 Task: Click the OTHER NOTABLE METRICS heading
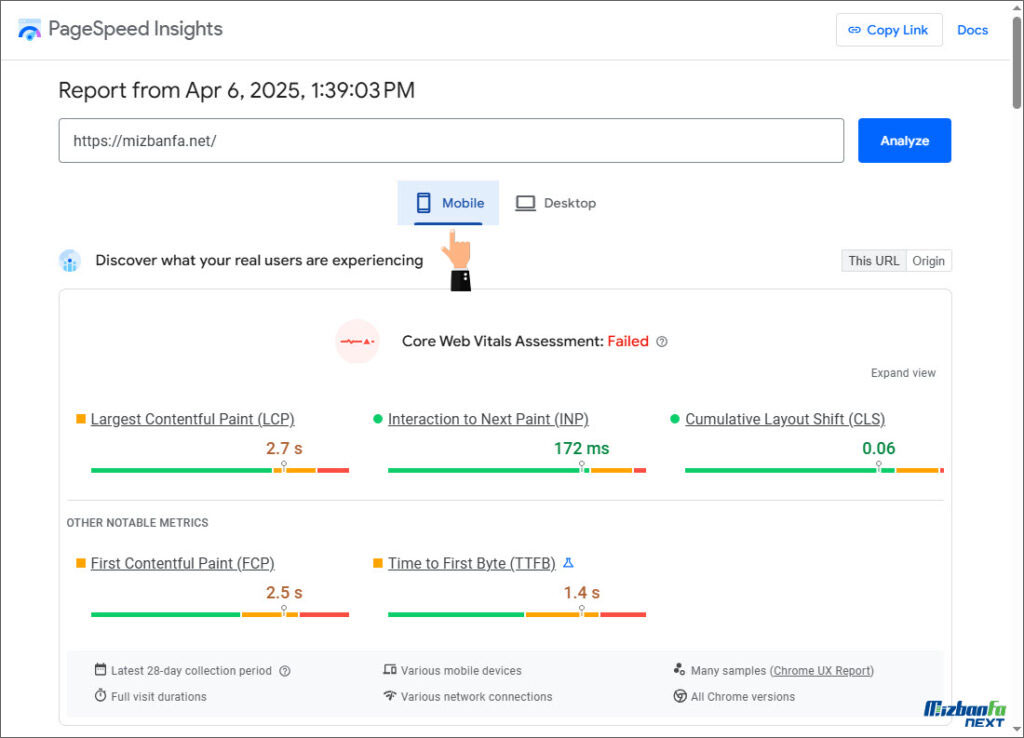(137, 523)
